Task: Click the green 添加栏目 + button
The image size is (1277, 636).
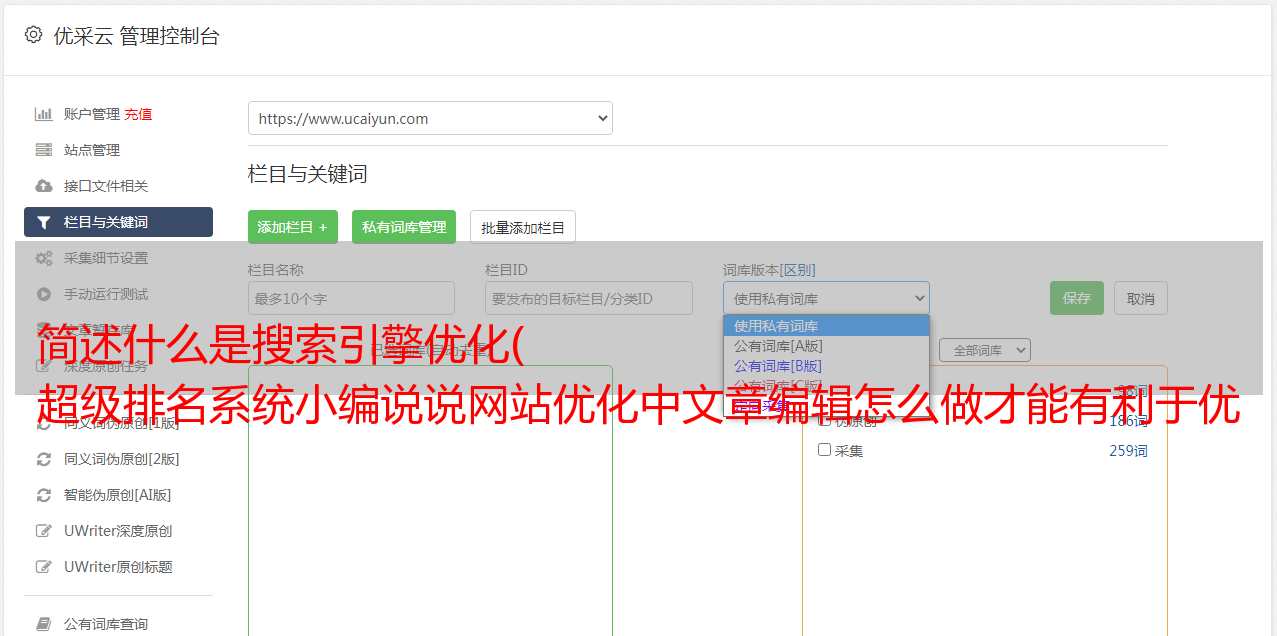Action: point(293,227)
